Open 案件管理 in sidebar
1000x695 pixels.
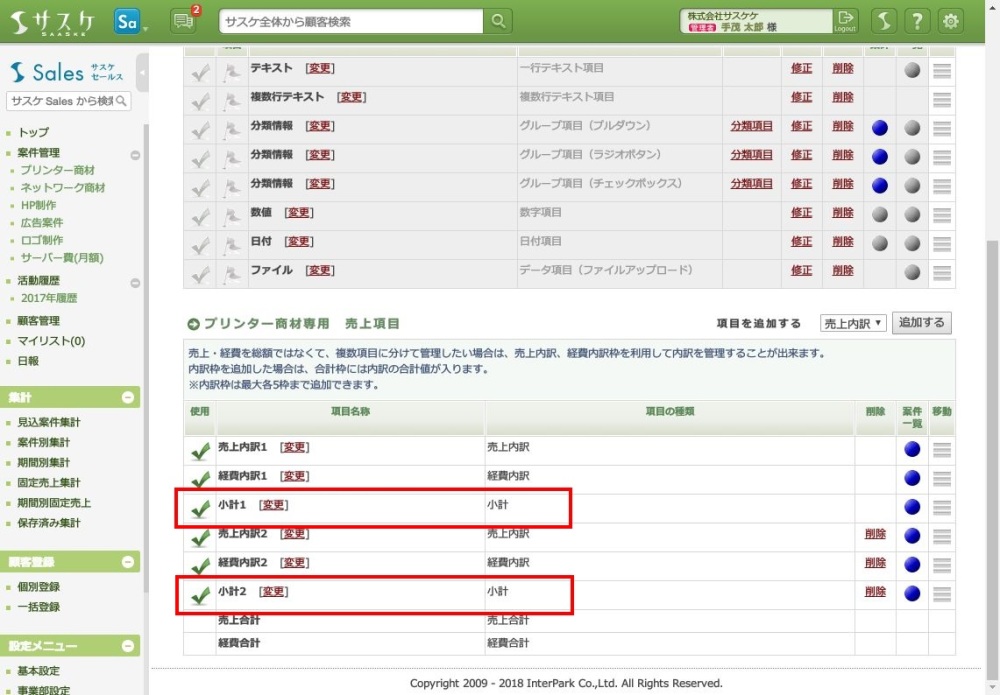click(38, 152)
